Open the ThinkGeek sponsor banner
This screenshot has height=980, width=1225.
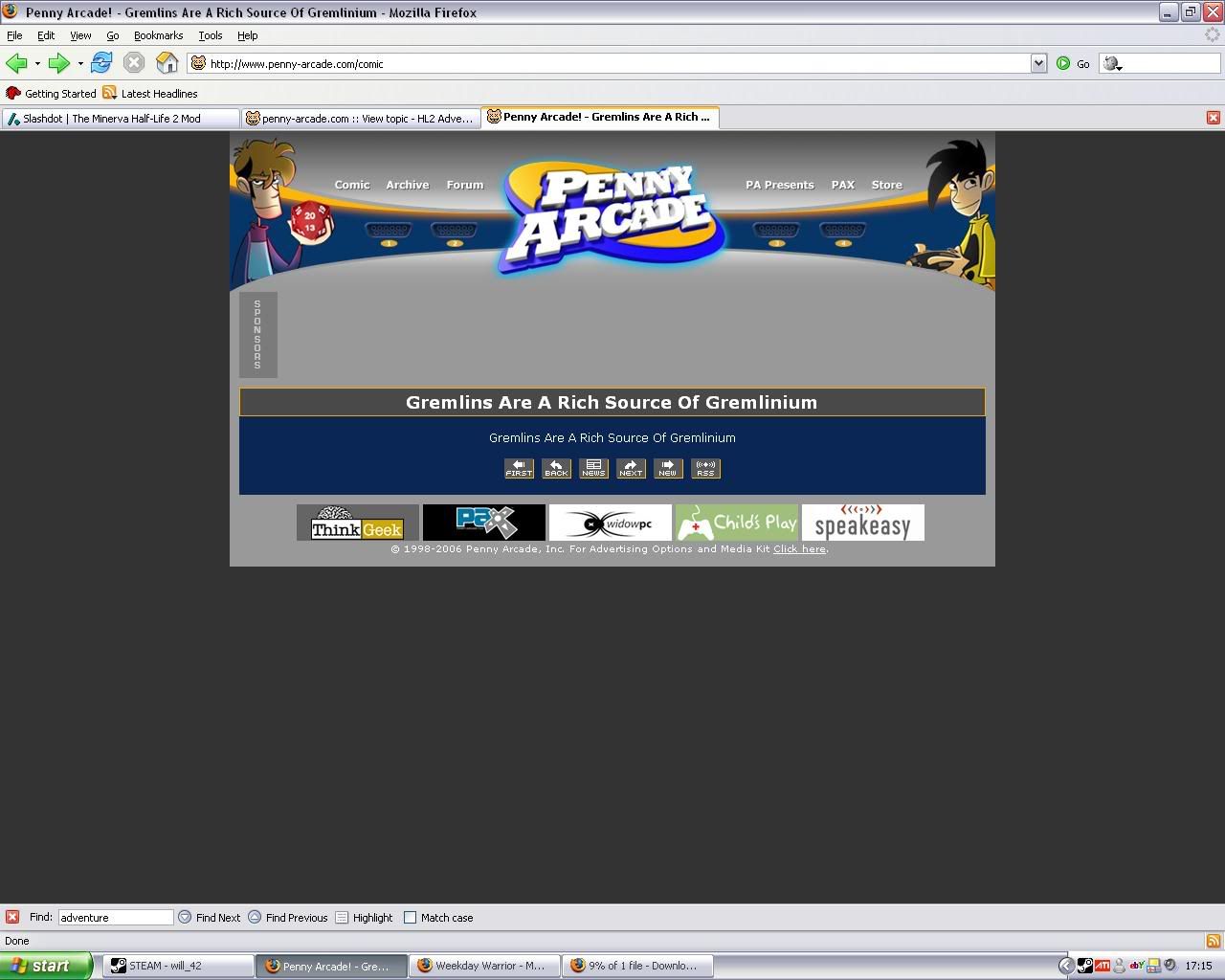pos(358,523)
